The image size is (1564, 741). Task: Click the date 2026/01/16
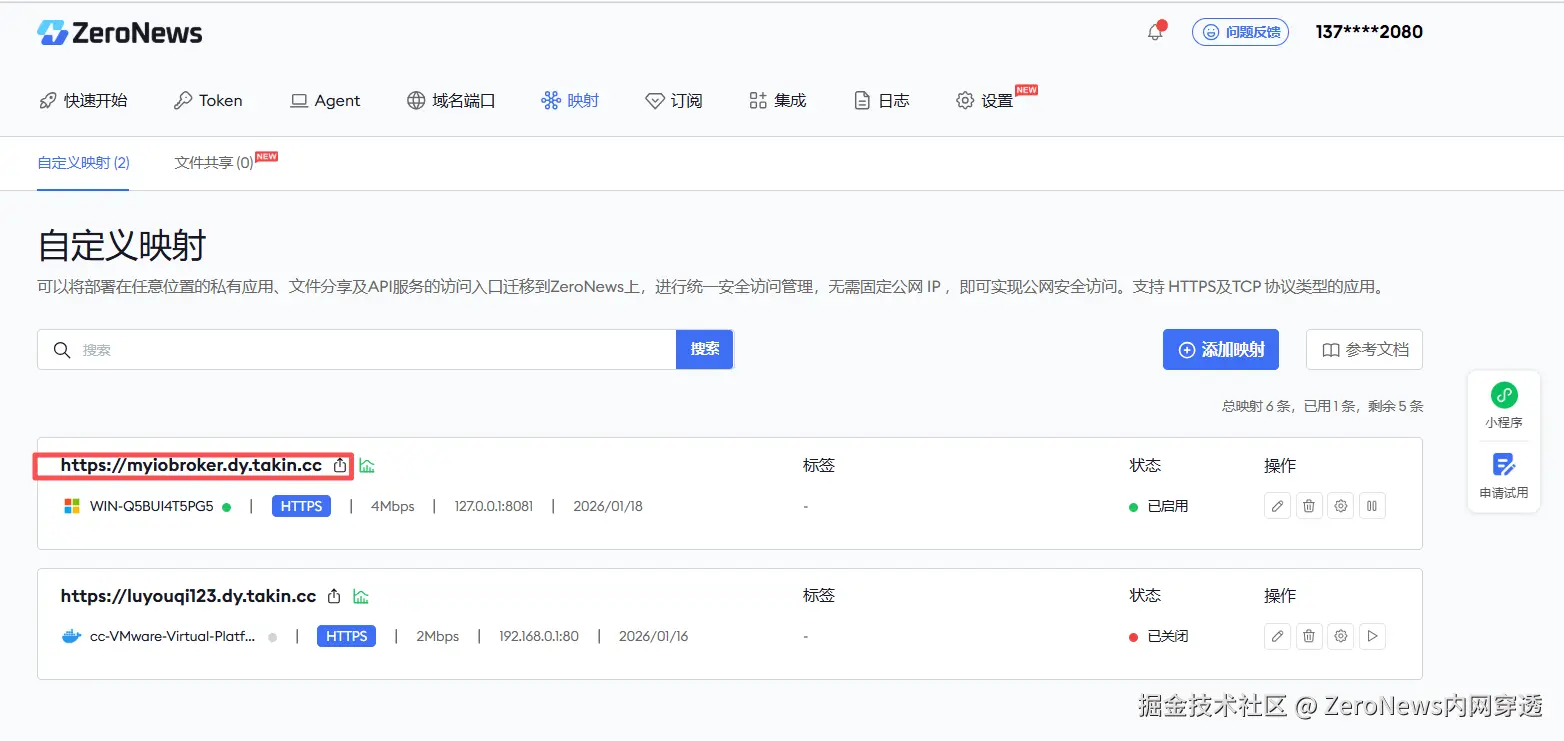pyautogui.click(x=654, y=636)
